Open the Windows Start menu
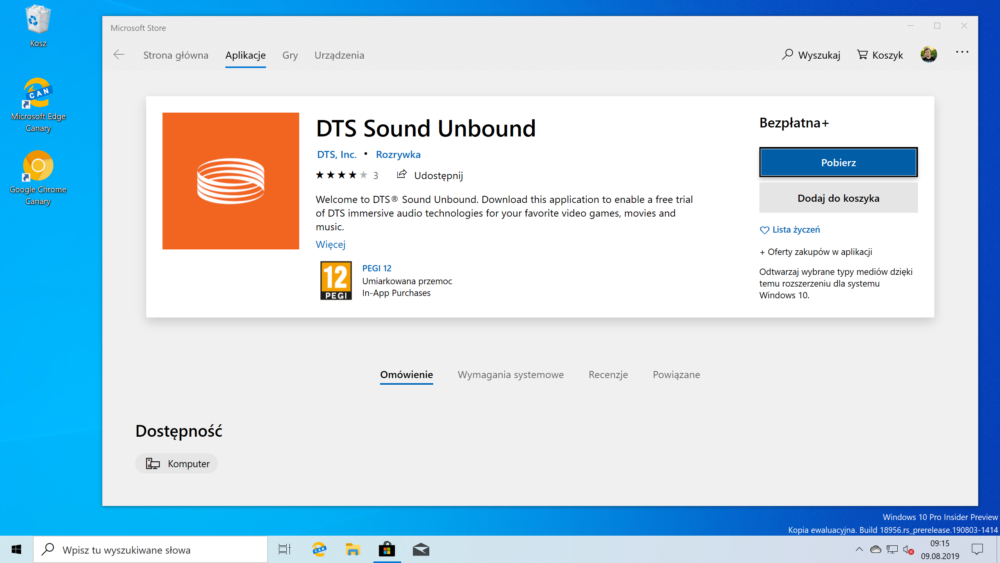The width and height of the screenshot is (1000, 563). coord(17,550)
